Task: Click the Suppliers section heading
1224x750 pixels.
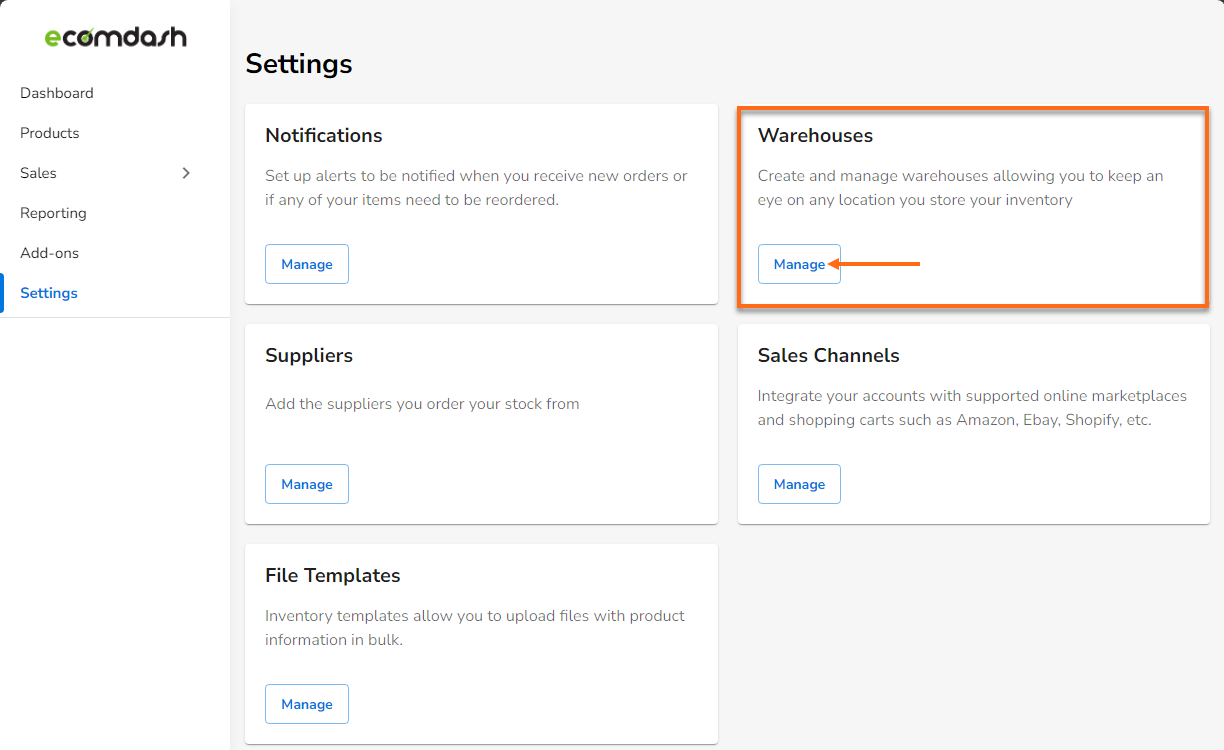Action: click(x=308, y=355)
